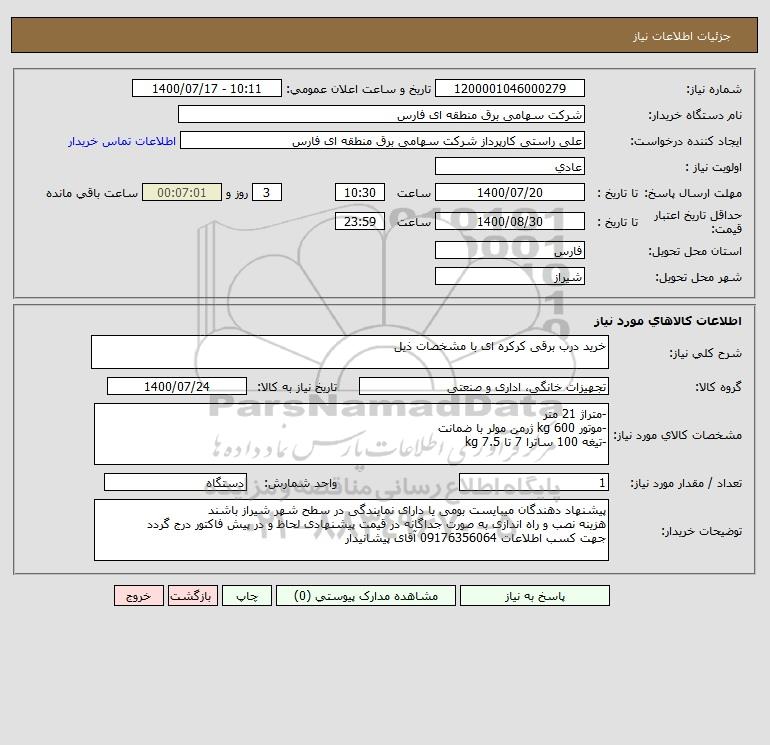
Task: Click buyer organization name field
Action: (x=381, y=114)
